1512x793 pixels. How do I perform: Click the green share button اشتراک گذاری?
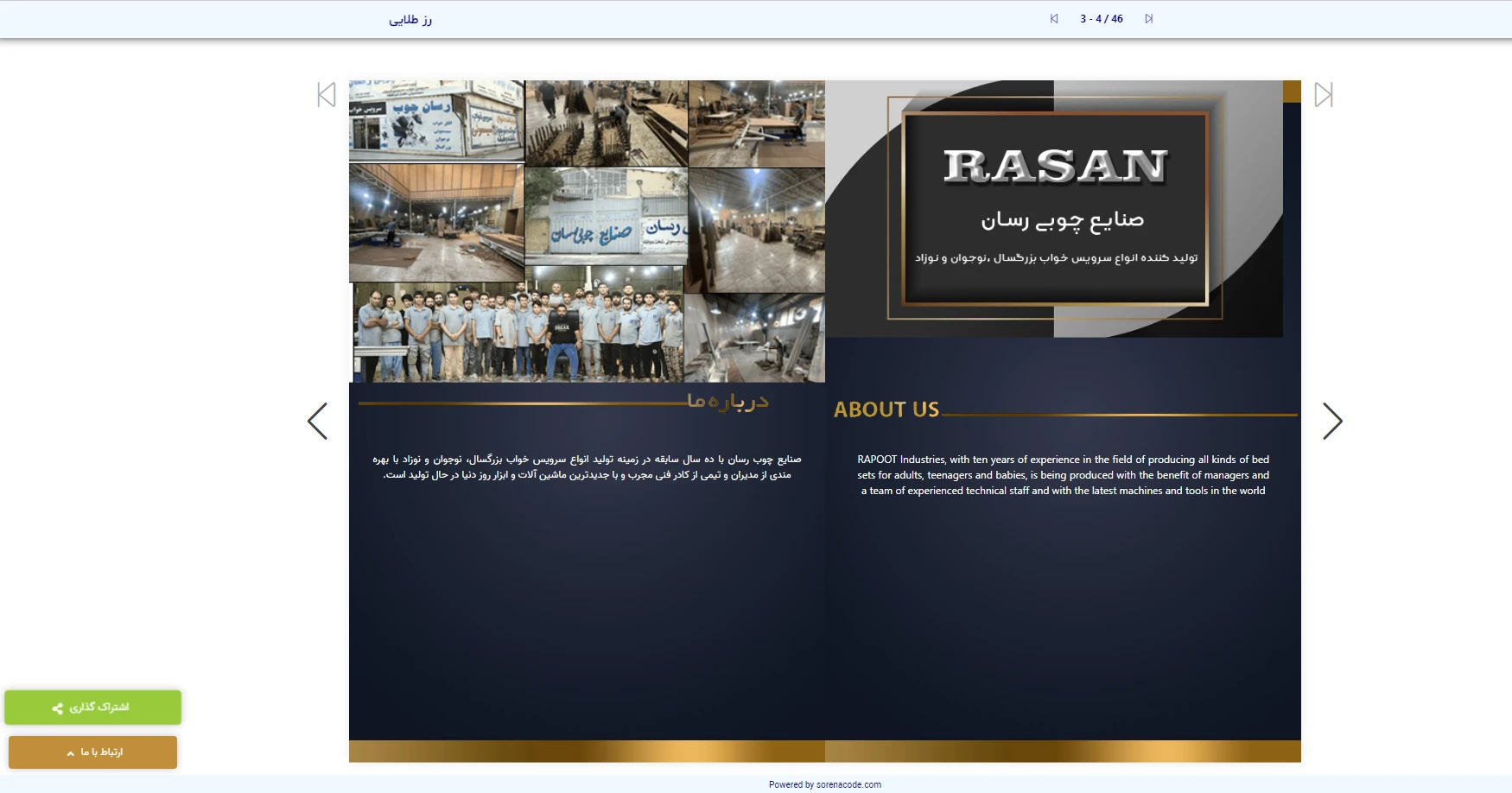point(92,707)
